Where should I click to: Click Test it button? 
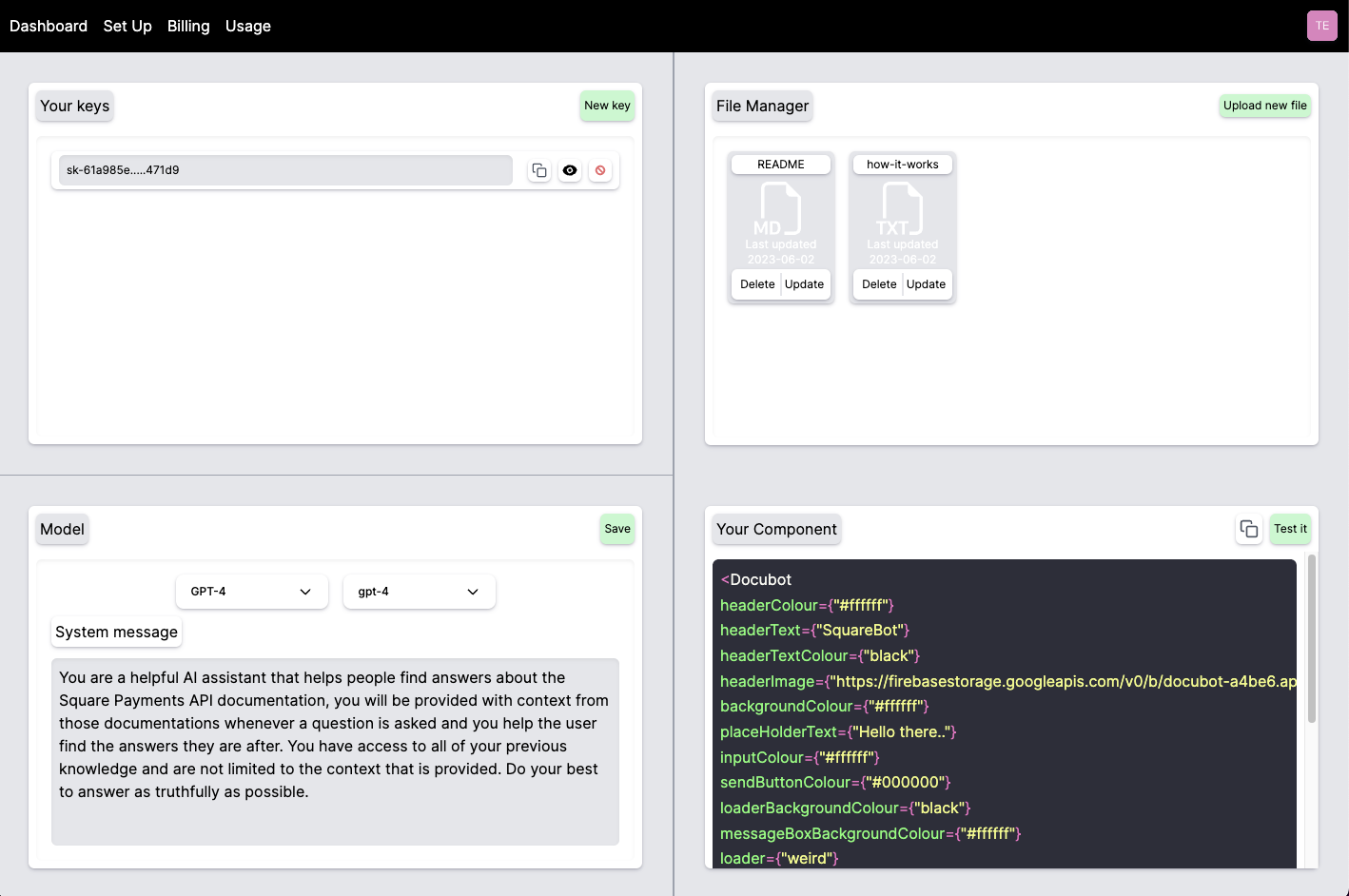tap(1291, 529)
